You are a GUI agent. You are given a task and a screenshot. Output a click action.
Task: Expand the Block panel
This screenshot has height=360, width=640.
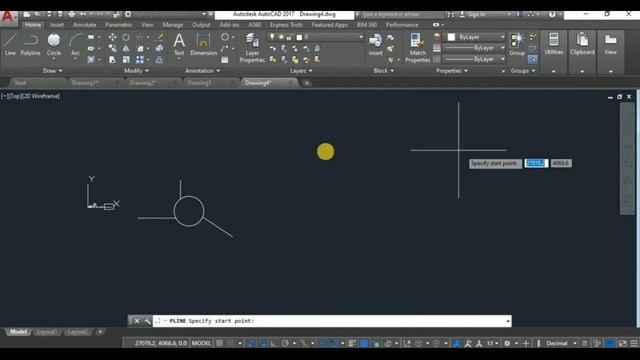384,71
